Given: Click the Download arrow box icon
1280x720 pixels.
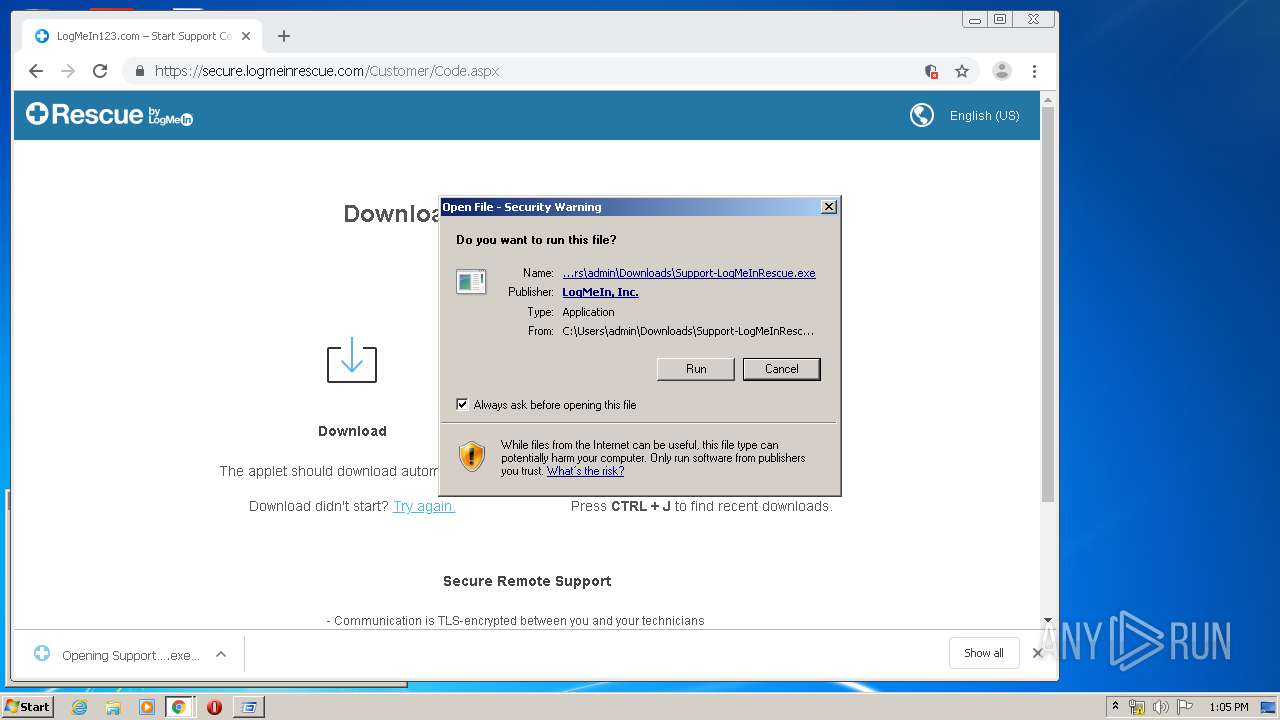Looking at the screenshot, I should coord(352,360).
